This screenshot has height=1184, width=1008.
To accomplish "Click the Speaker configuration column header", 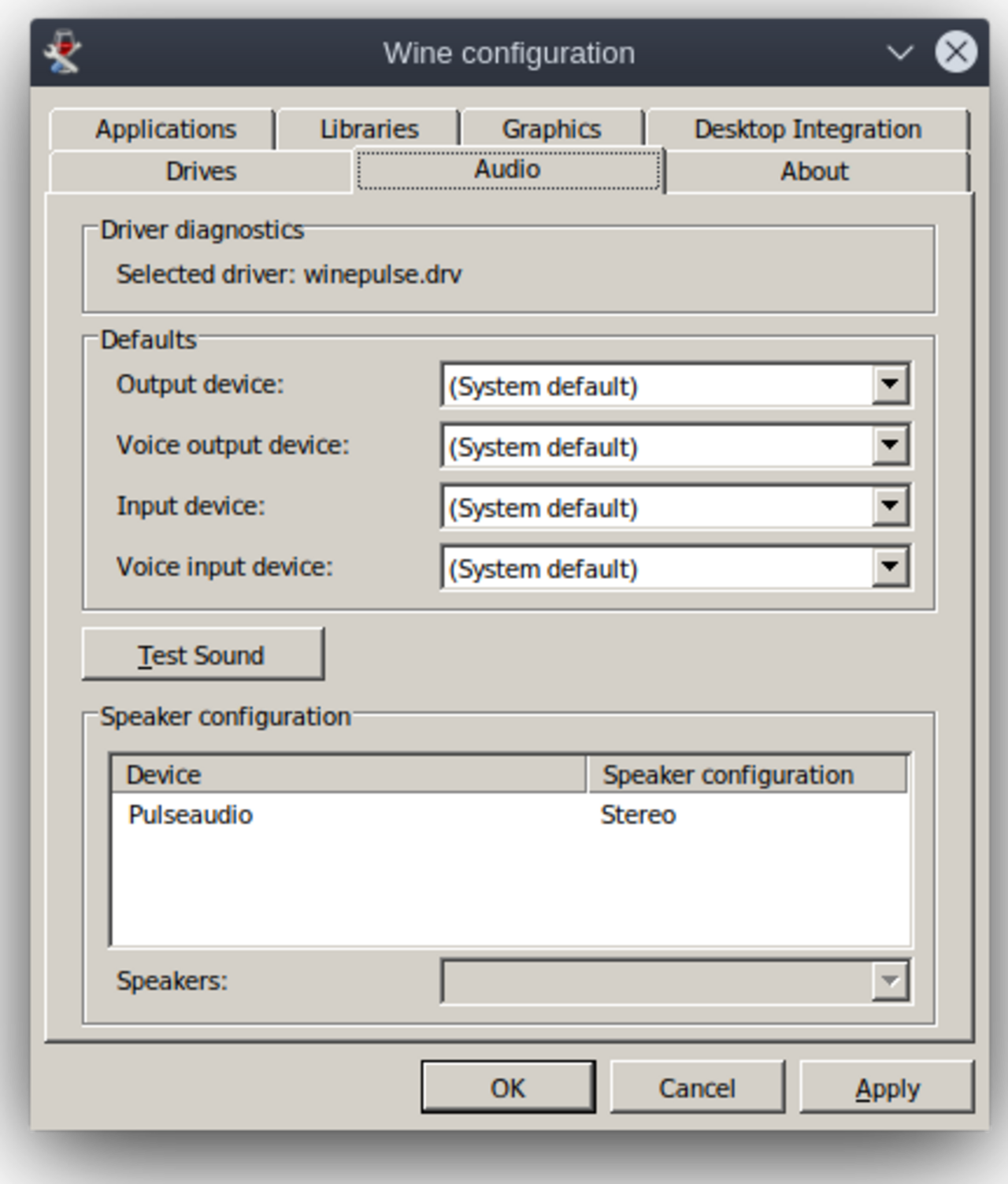I will click(x=747, y=774).
